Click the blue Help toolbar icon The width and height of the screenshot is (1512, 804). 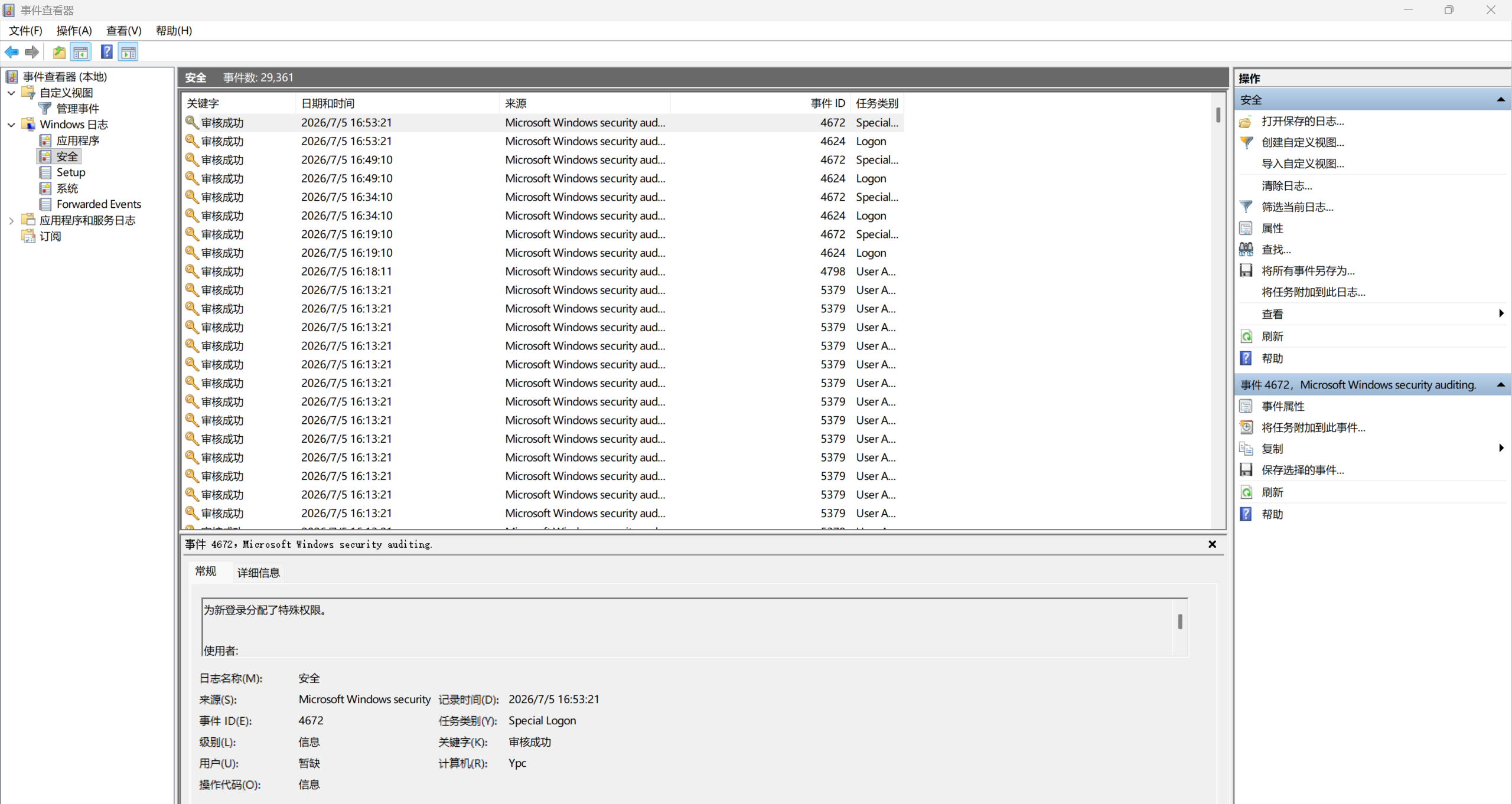coord(106,52)
